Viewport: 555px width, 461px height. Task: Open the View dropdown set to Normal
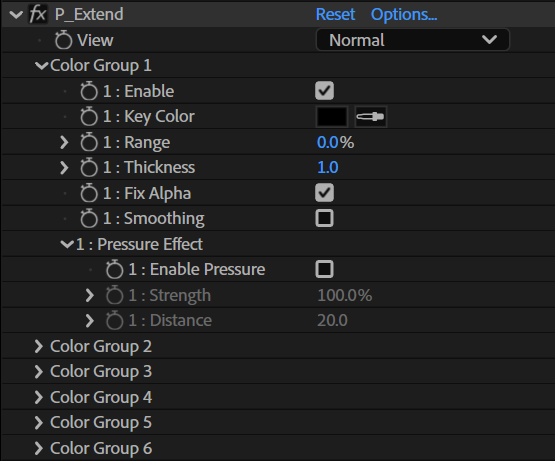pos(413,40)
